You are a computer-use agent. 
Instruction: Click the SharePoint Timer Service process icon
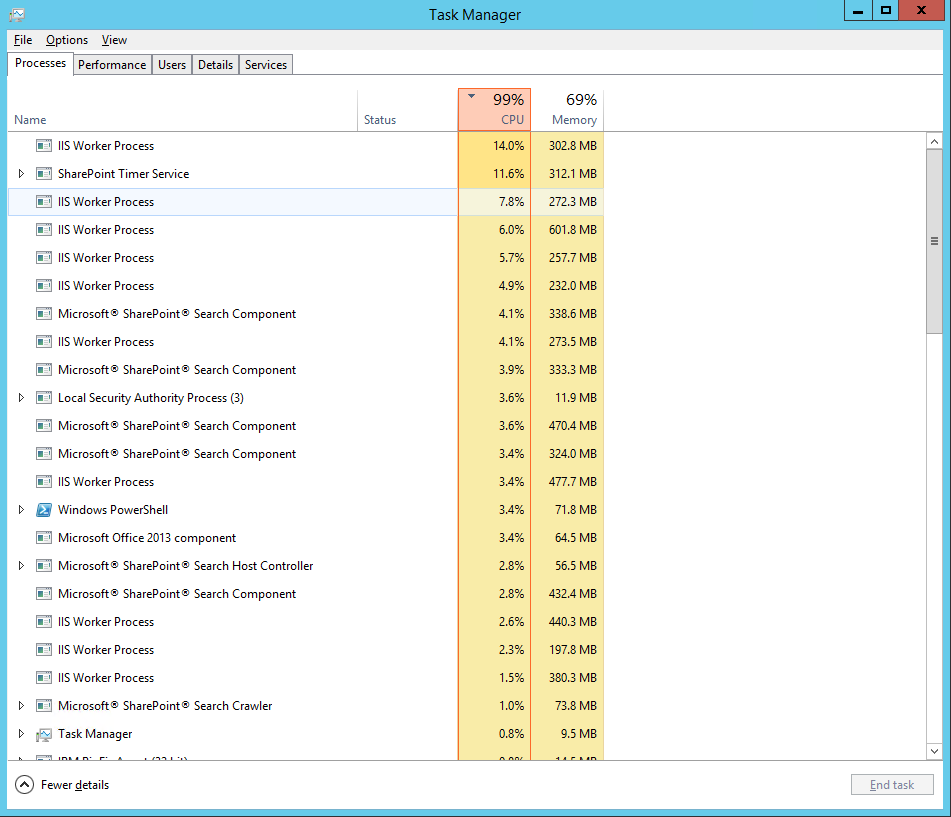(x=44, y=174)
